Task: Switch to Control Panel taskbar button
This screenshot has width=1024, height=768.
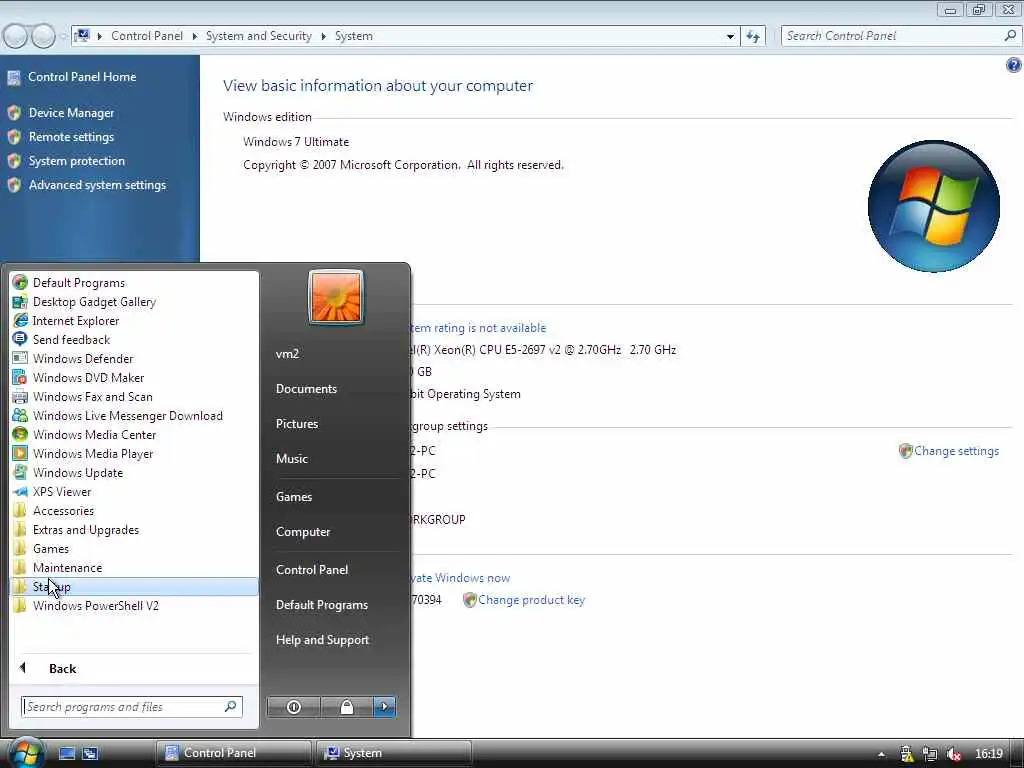Action: 234,753
